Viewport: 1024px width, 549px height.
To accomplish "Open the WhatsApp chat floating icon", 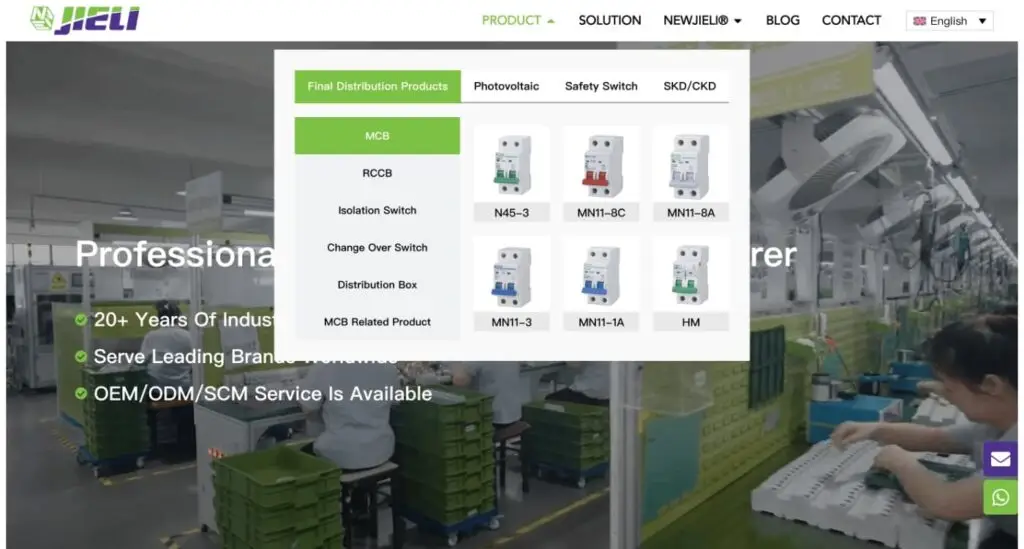I will click(1000, 497).
